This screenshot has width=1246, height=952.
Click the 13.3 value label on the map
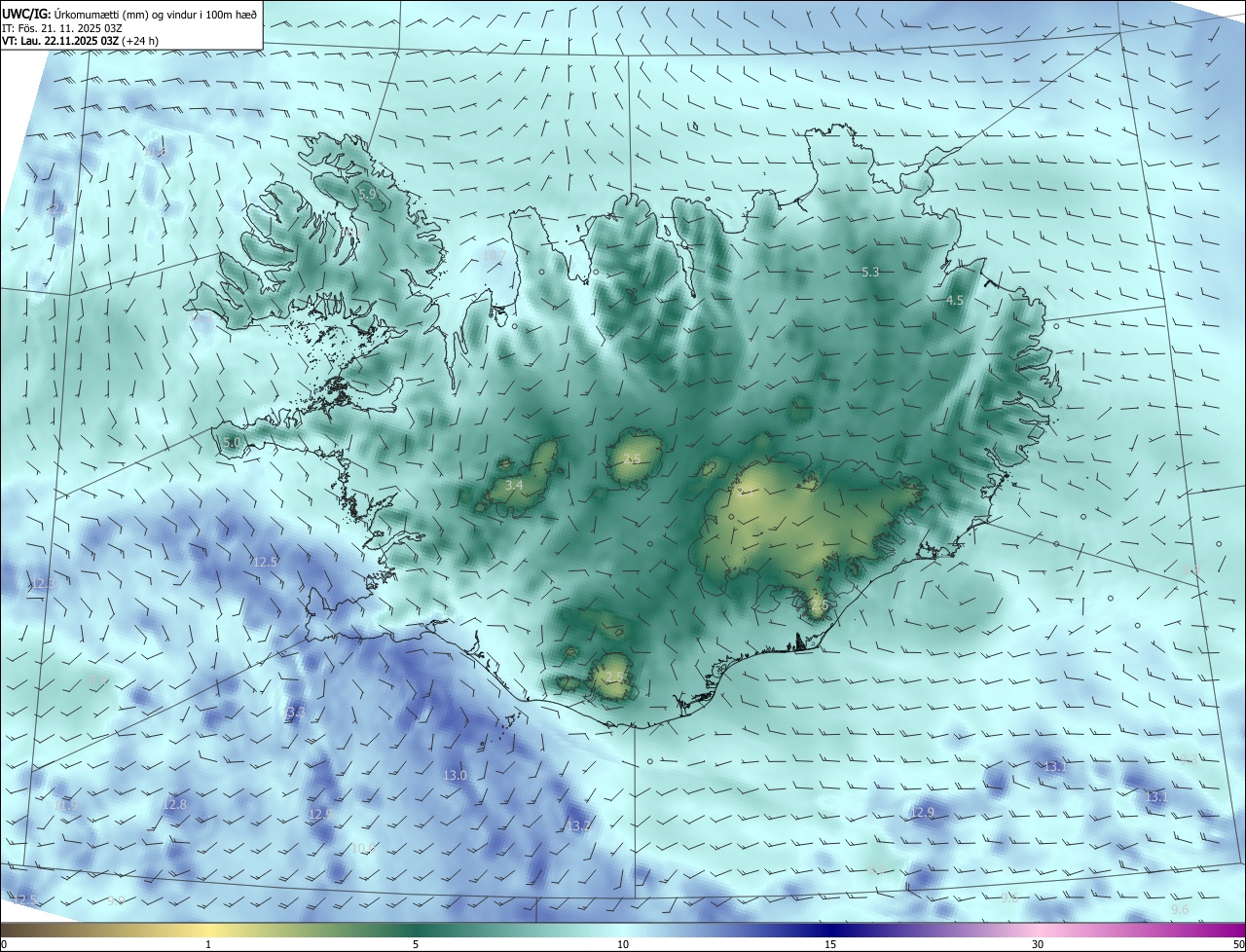pos(294,713)
